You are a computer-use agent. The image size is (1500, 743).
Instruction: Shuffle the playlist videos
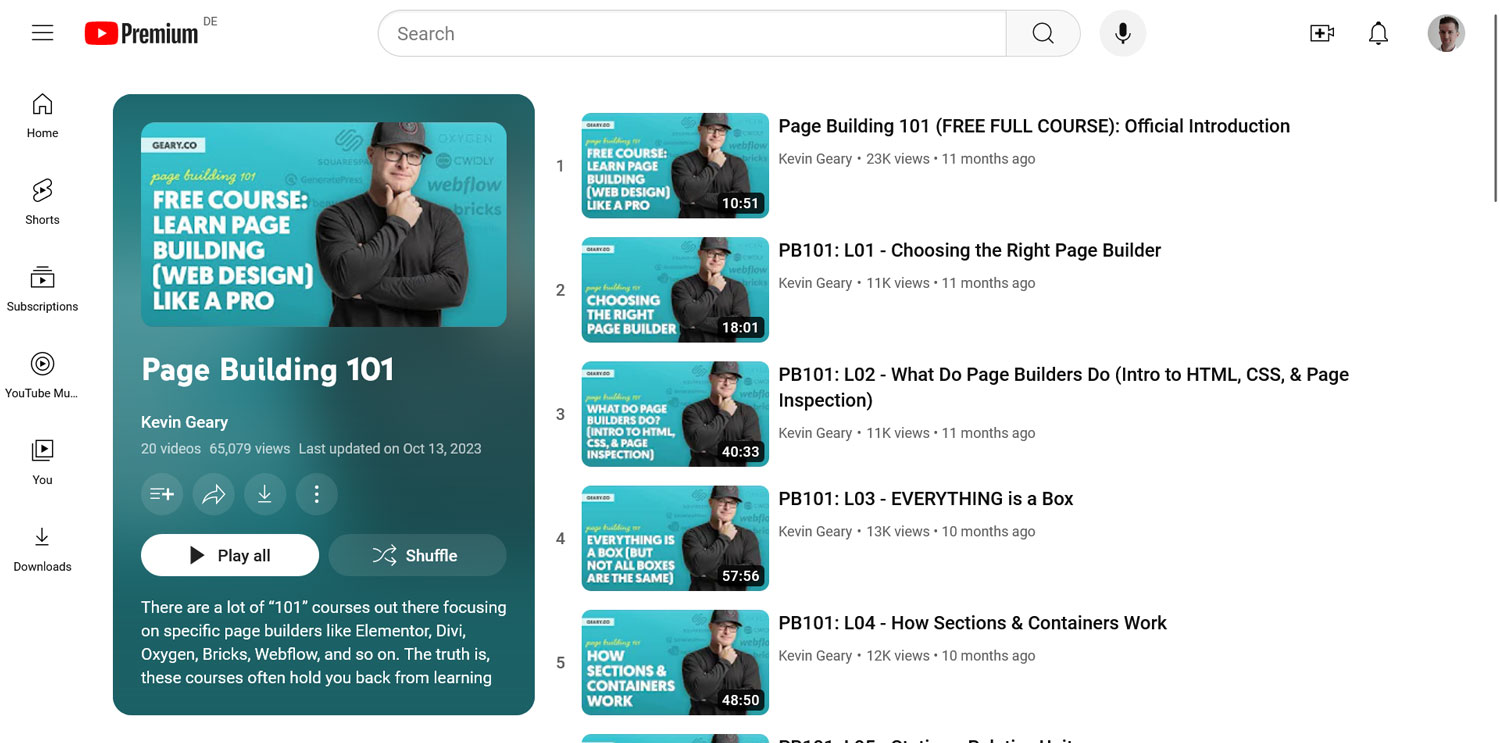pyautogui.click(x=417, y=555)
